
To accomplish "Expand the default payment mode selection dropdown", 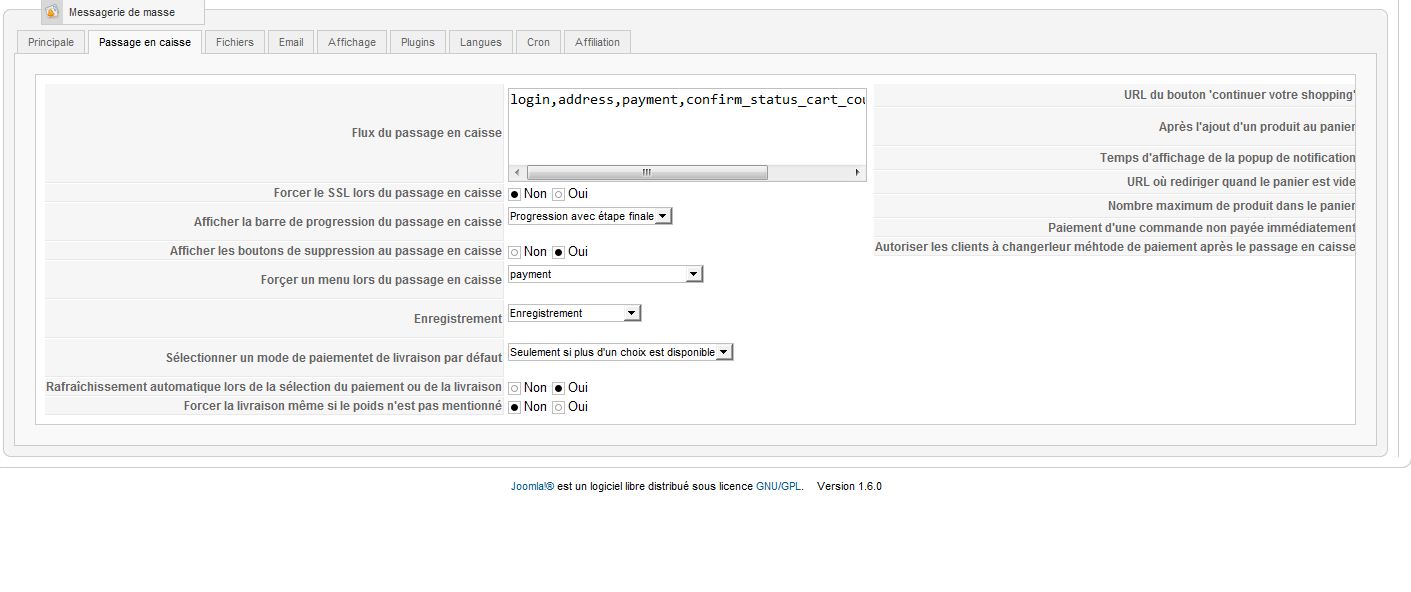I will pyautogui.click(x=724, y=352).
